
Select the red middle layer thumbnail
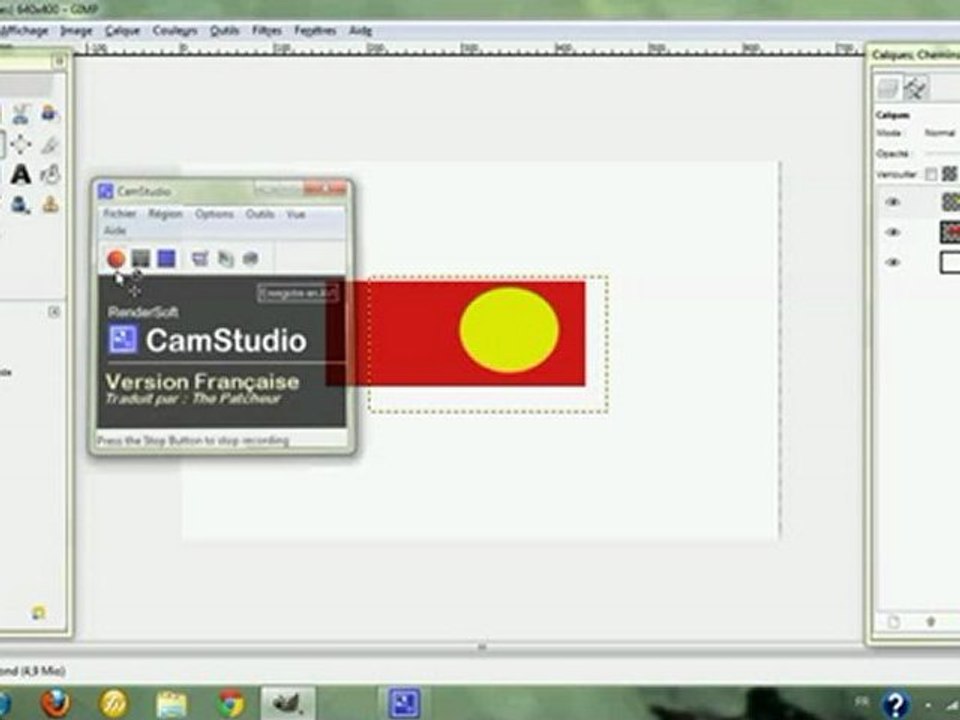(x=950, y=232)
